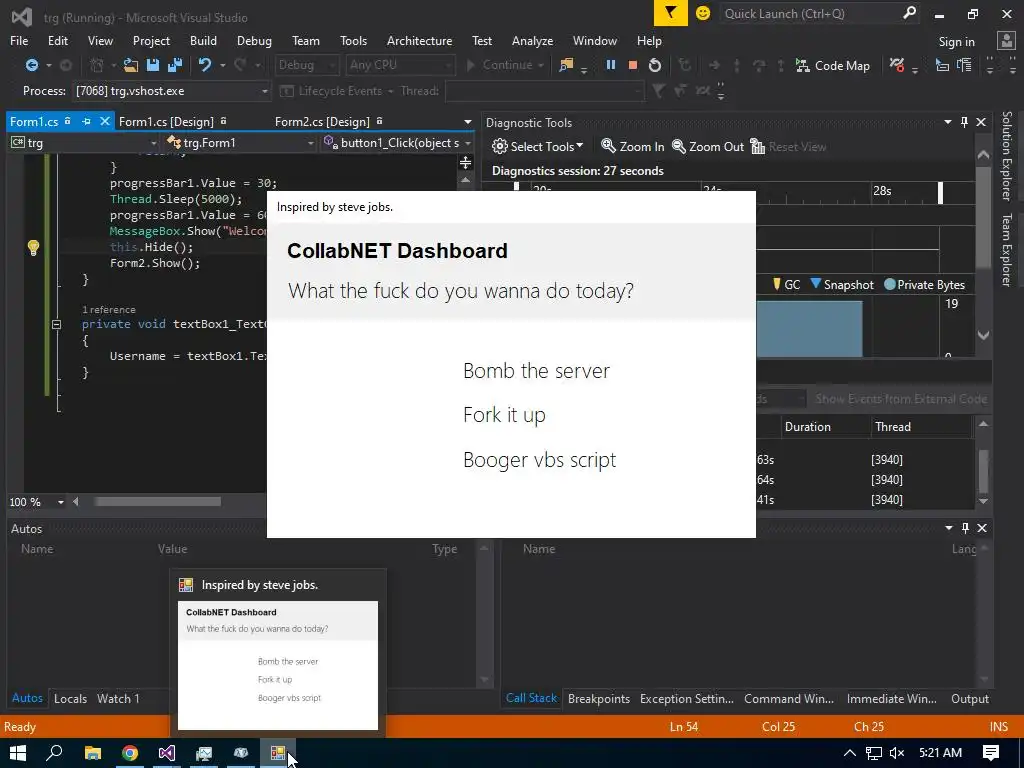Image resolution: width=1024 pixels, height=768 pixels.
Task: Click the muted volume tray icon
Action: (x=897, y=753)
